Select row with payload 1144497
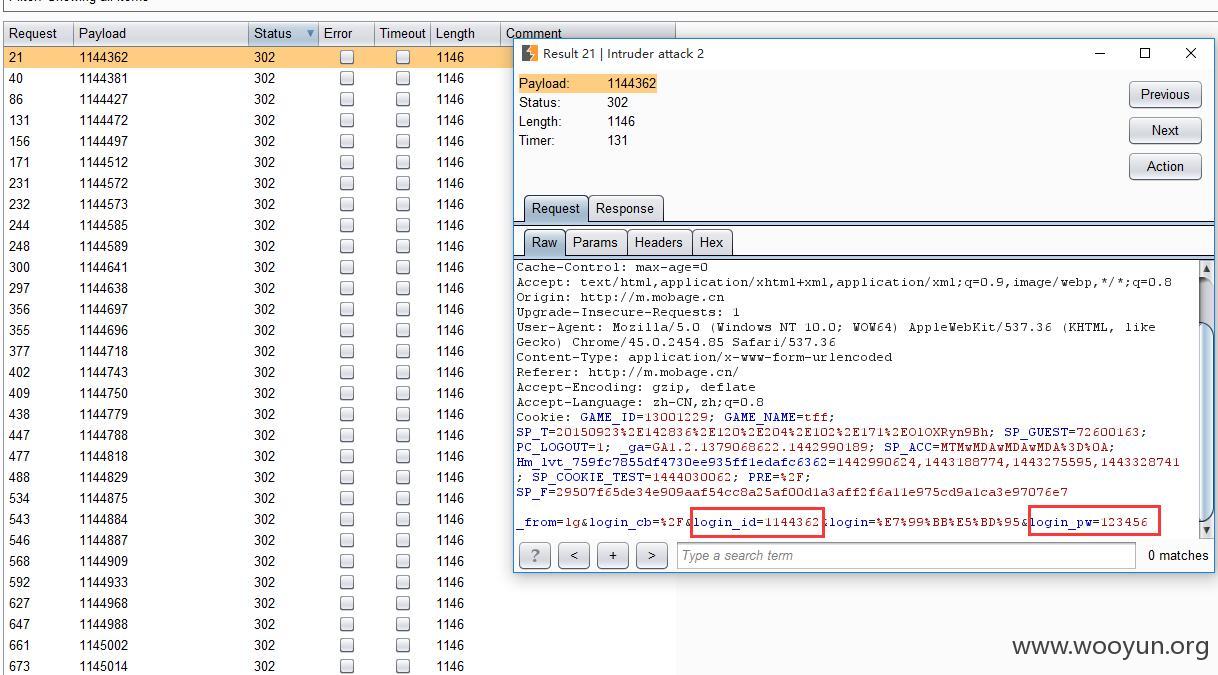1218x675 pixels. [x=258, y=141]
